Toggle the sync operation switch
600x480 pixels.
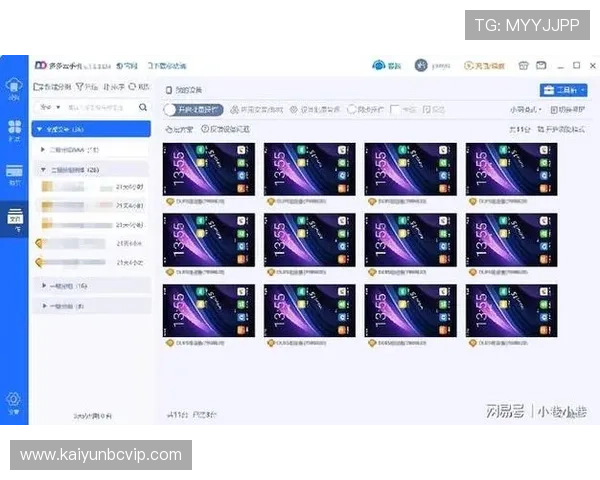[x=193, y=110]
